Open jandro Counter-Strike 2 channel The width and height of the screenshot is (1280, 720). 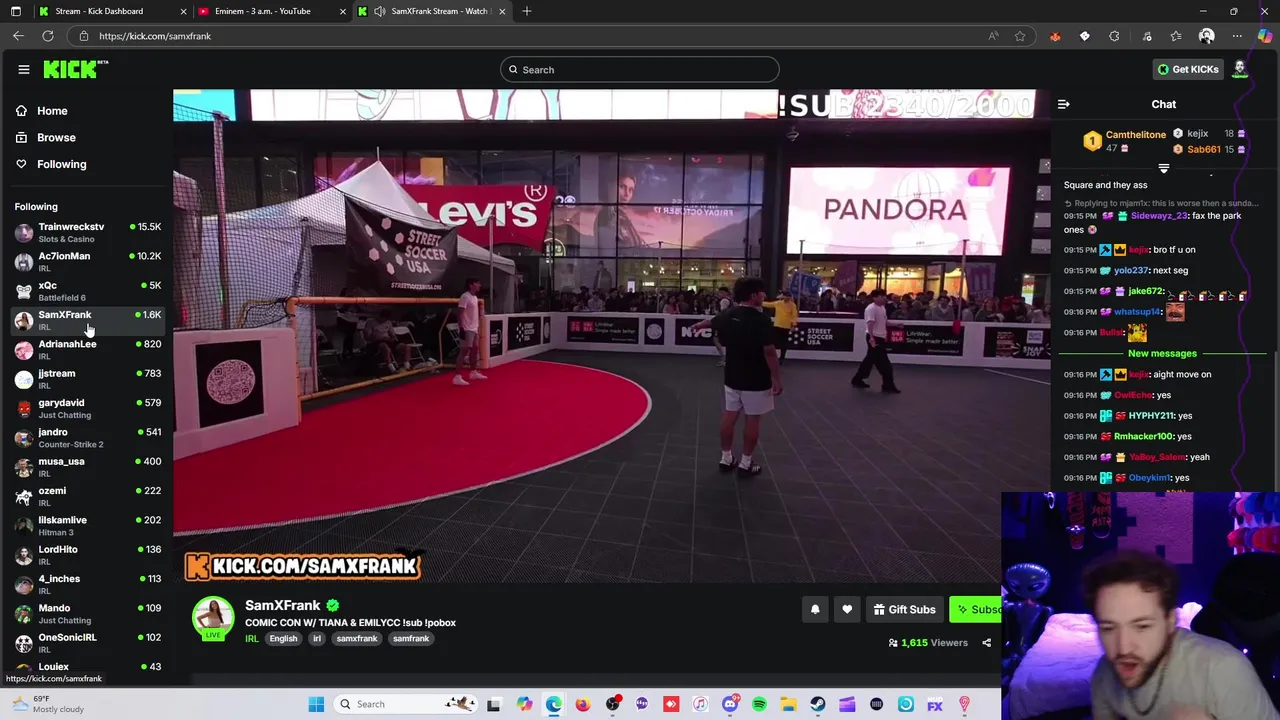click(x=88, y=438)
